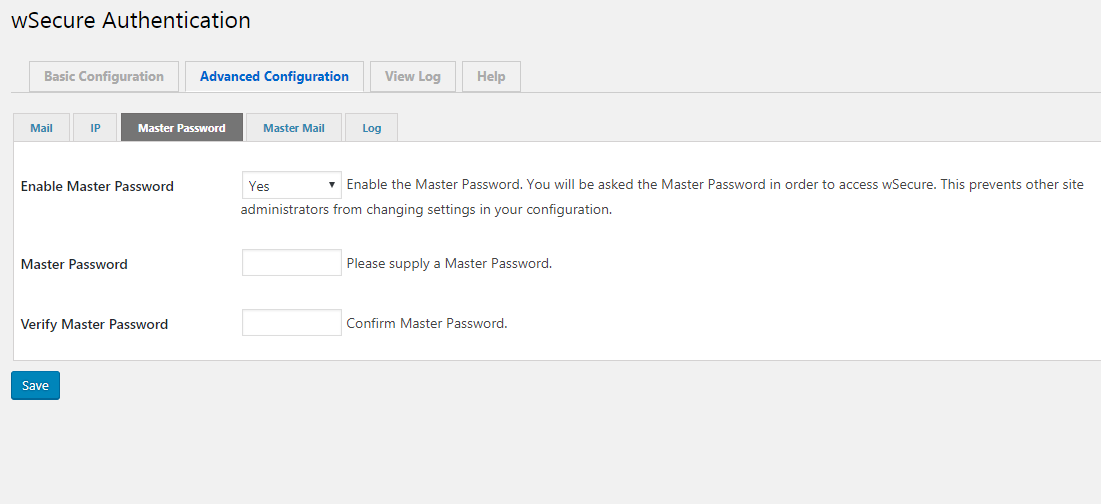This screenshot has height=504, width=1101.
Task: Click the Master Password input field
Action: (x=291, y=263)
